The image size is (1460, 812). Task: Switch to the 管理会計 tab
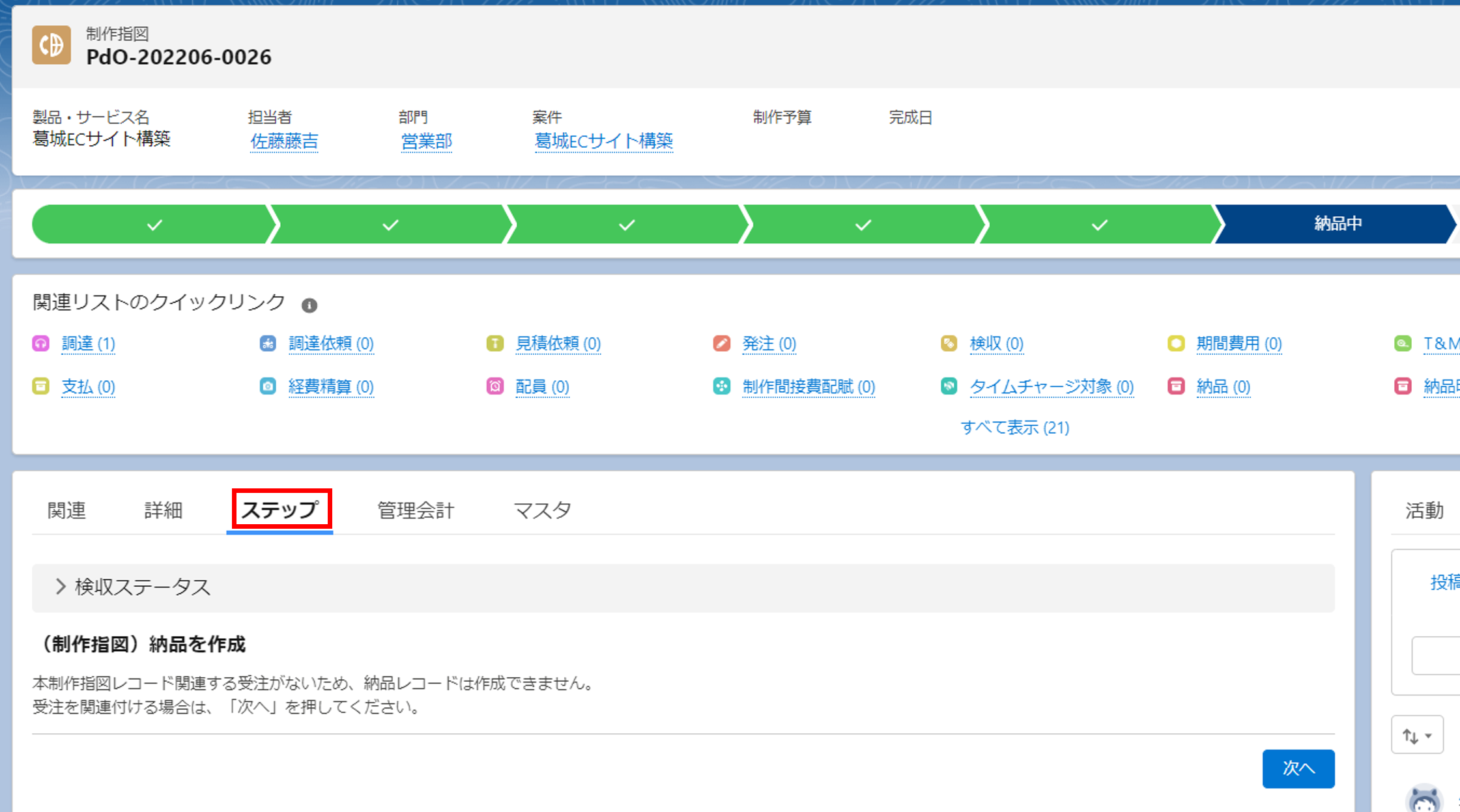pyautogui.click(x=416, y=510)
